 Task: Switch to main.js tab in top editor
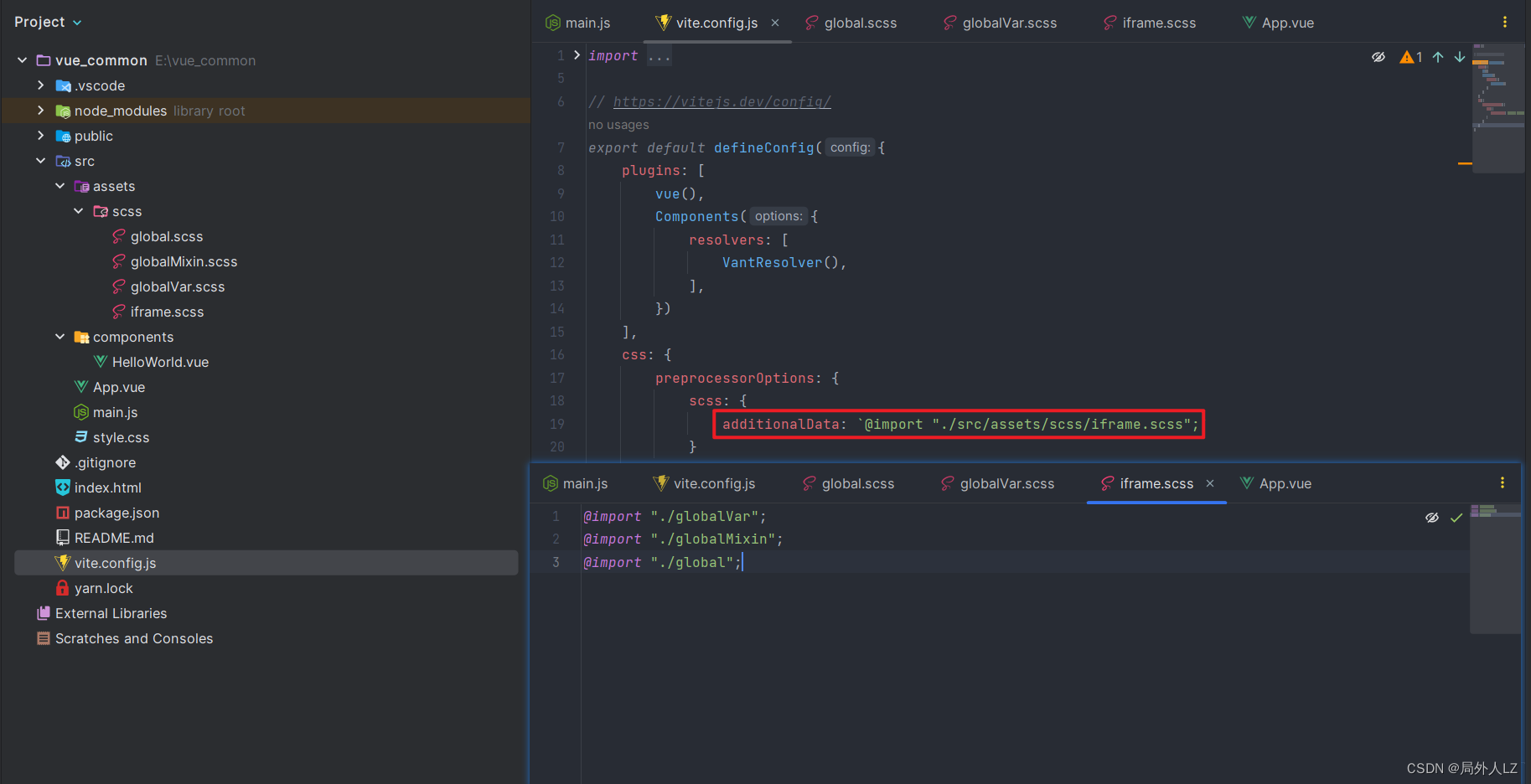pyautogui.click(x=578, y=23)
